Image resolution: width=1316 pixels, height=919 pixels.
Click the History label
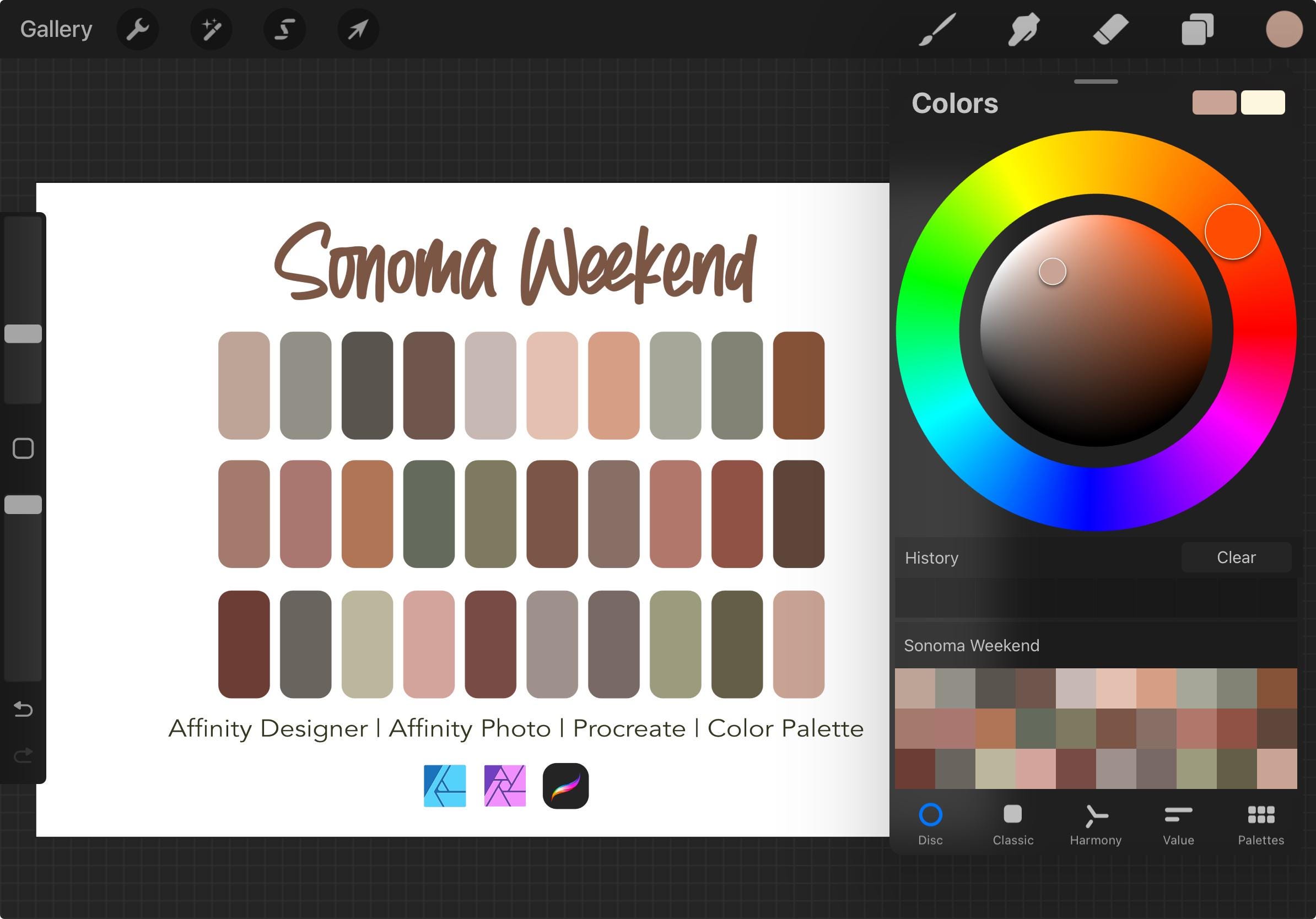coord(931,558)
